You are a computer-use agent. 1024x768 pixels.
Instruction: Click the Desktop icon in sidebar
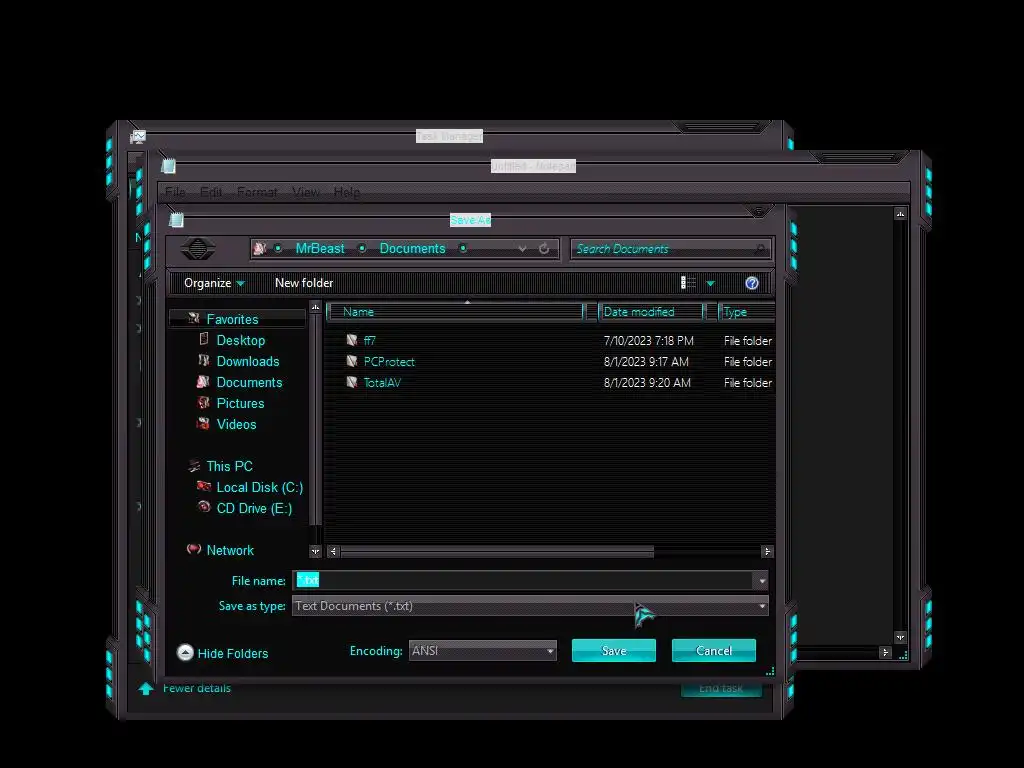click(204, 339)
